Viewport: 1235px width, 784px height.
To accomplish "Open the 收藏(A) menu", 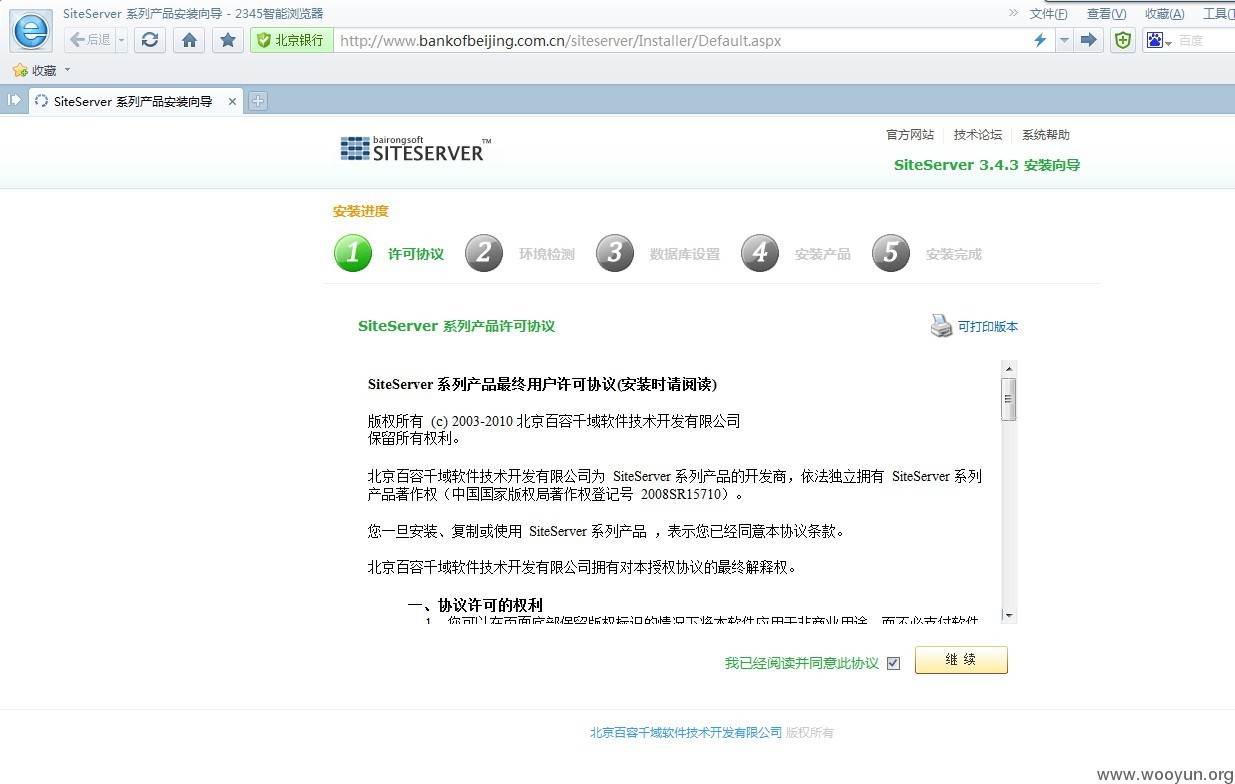I will [1164, 14].
